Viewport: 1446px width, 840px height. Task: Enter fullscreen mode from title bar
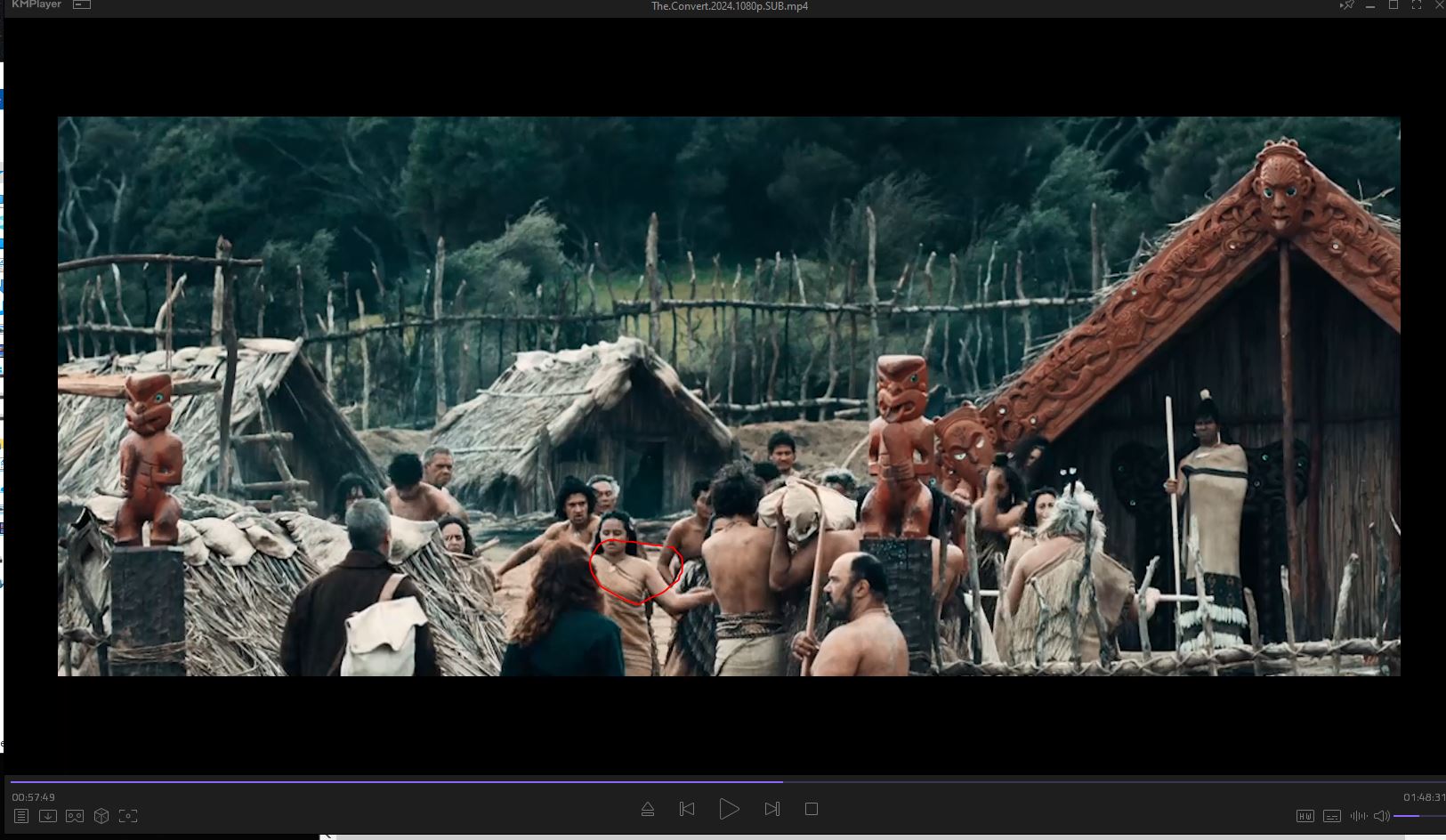tap(1417, 5)
